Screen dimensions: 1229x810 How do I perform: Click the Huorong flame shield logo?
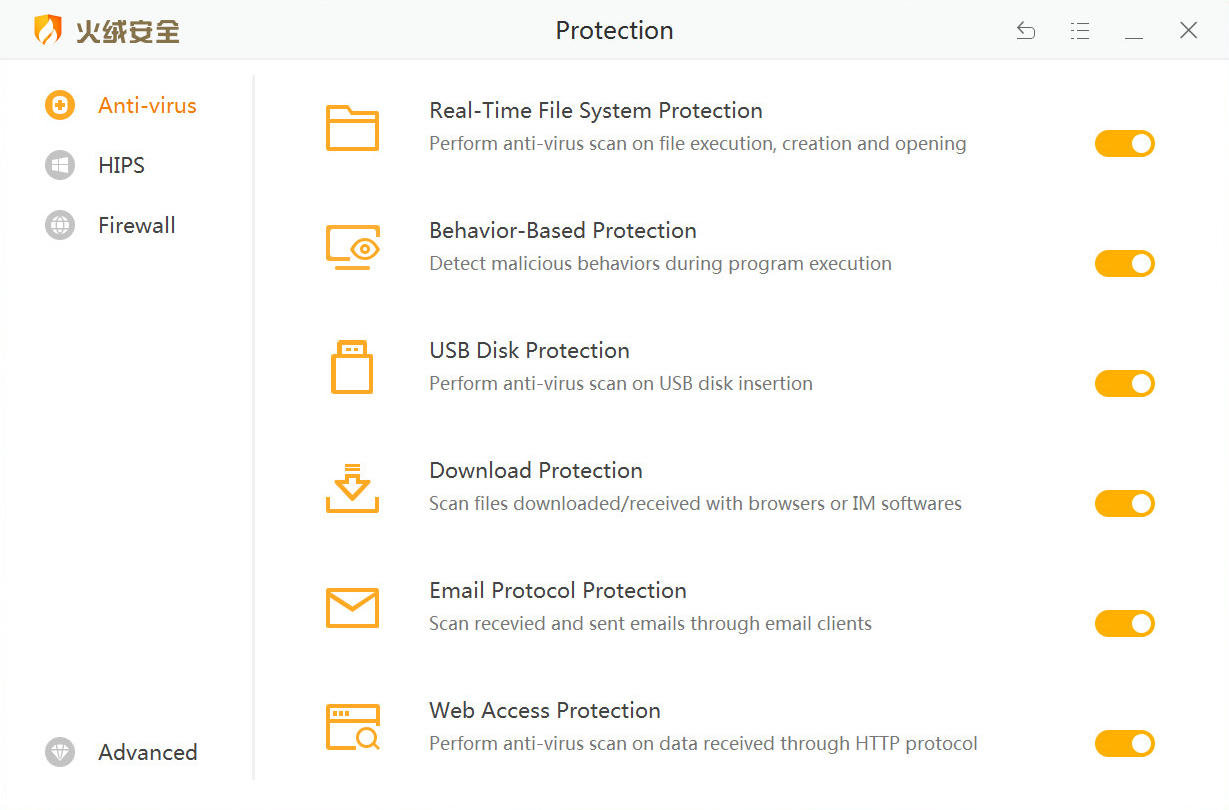point(48,30)
